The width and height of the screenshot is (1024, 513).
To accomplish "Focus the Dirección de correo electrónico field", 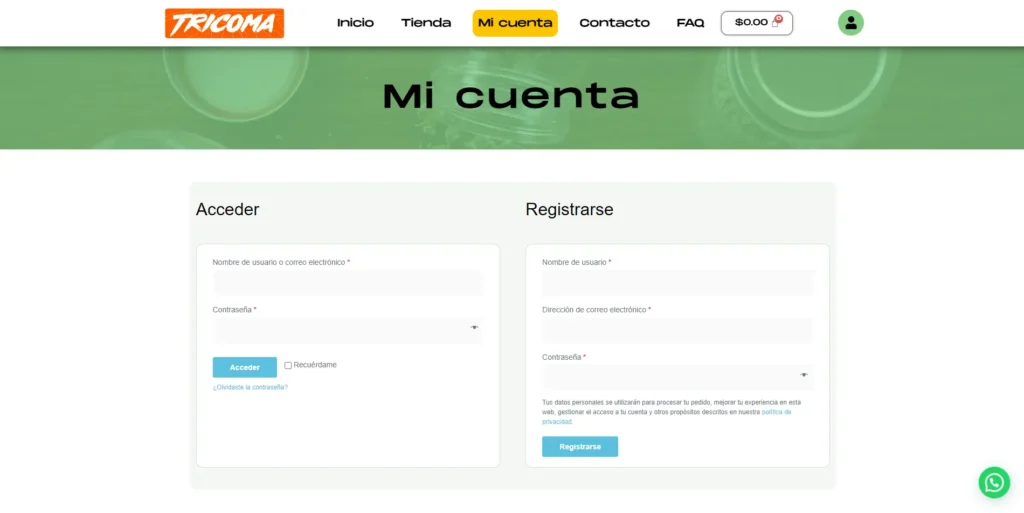I will 678,330.
